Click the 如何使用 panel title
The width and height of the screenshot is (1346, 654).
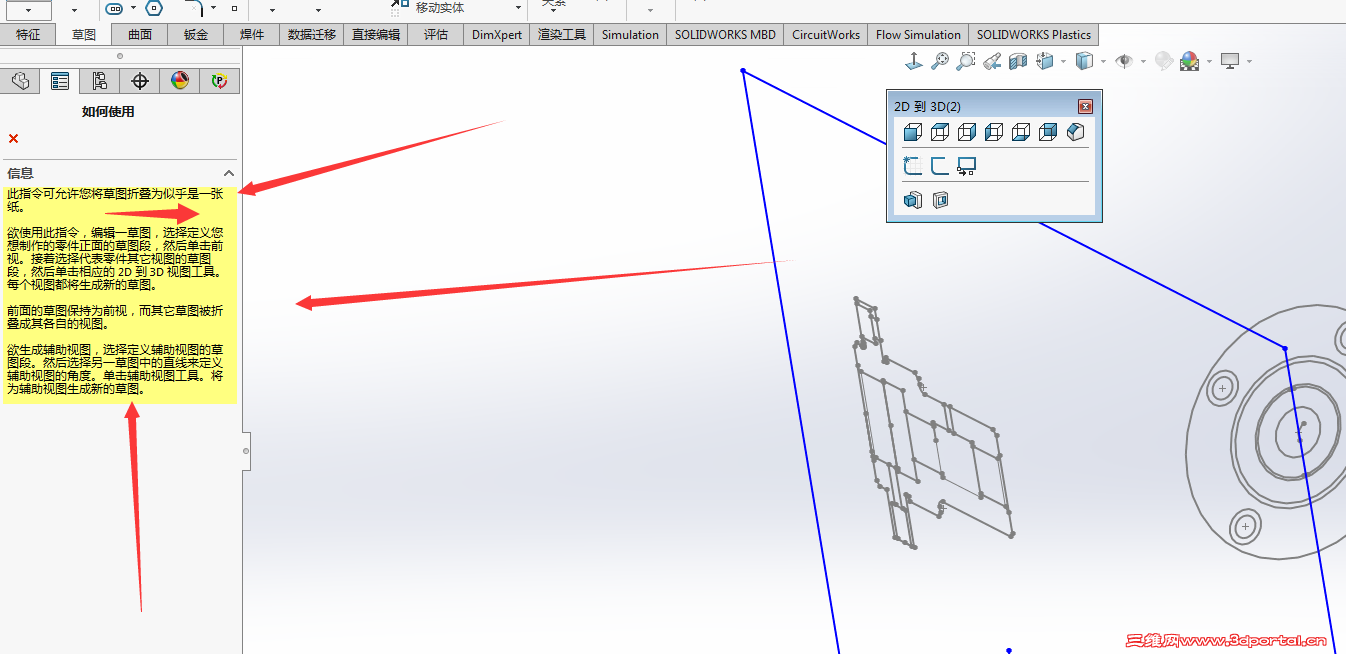[x=108, y=112]
